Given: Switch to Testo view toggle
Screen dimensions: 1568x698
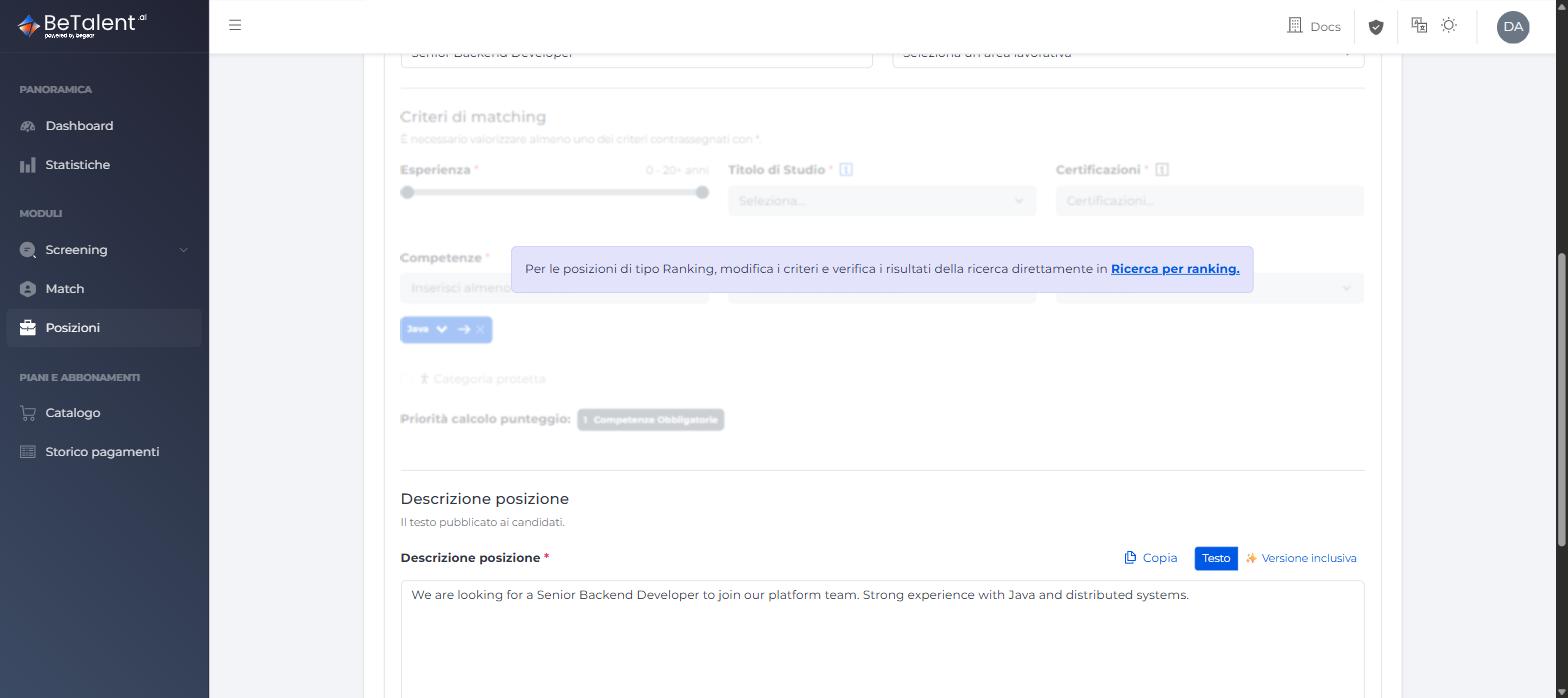Looking at the screenshot, I should tap(1216, 558).
